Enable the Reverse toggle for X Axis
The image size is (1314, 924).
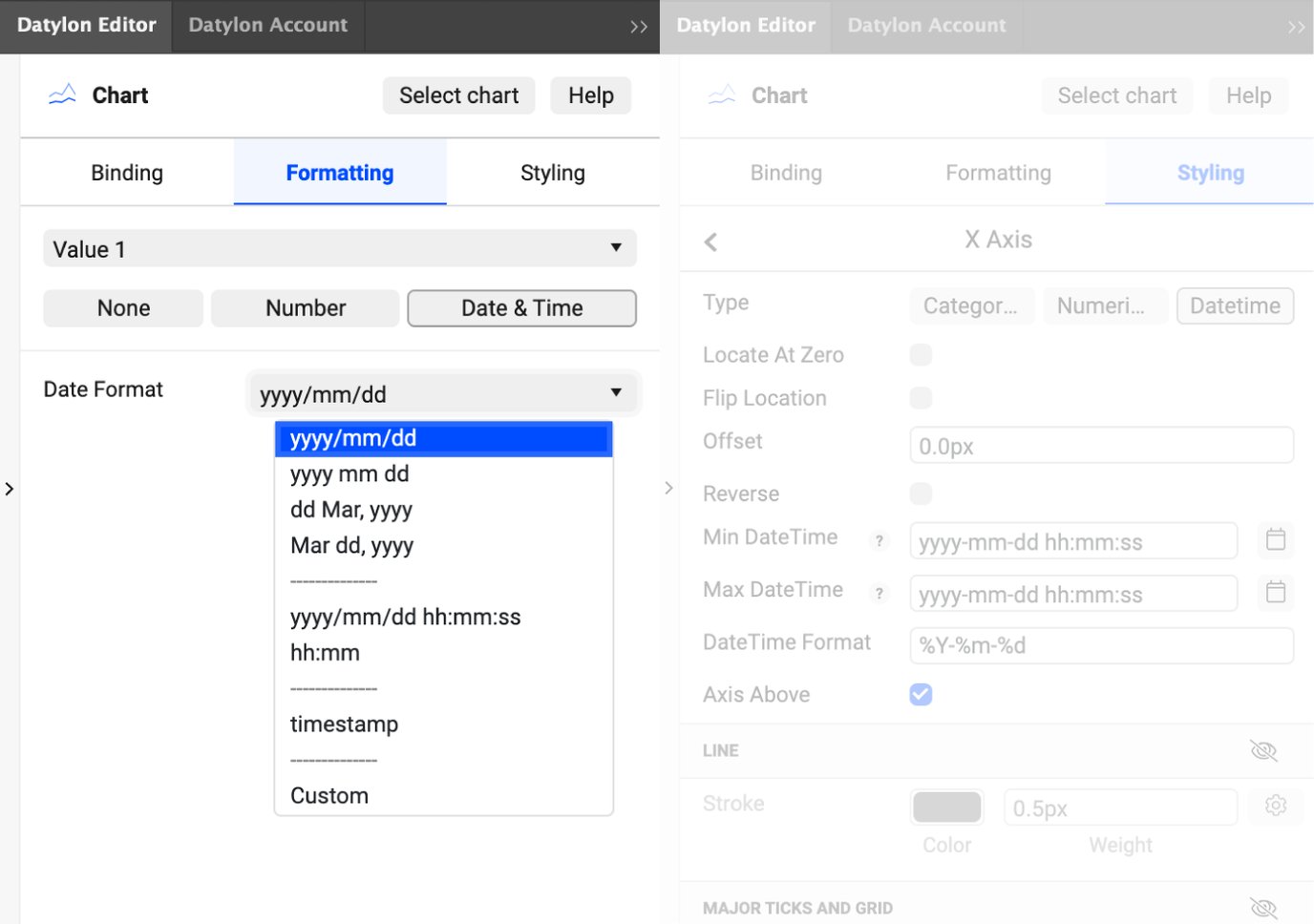point(921,493)
